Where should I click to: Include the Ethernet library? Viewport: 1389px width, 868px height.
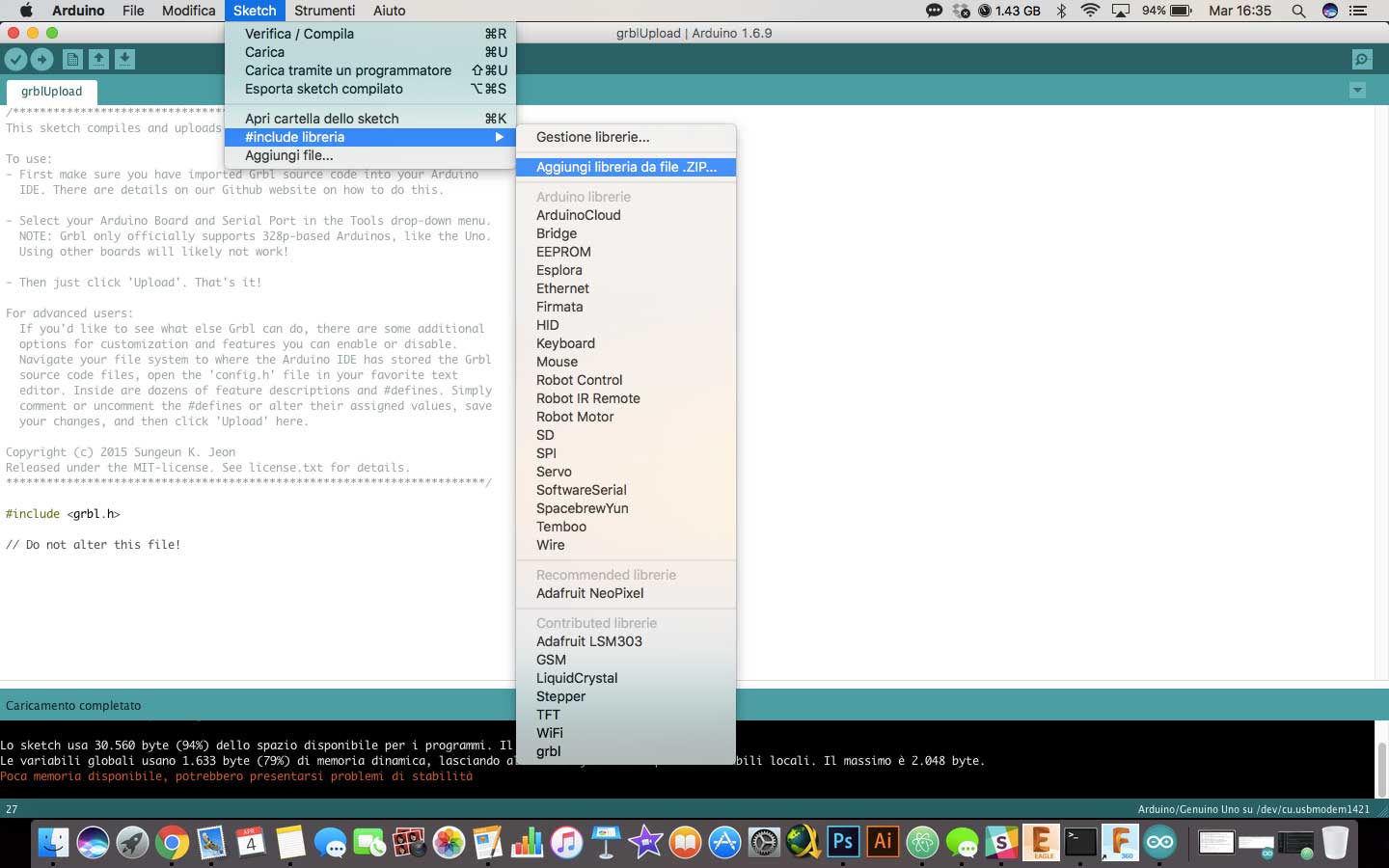626,288
